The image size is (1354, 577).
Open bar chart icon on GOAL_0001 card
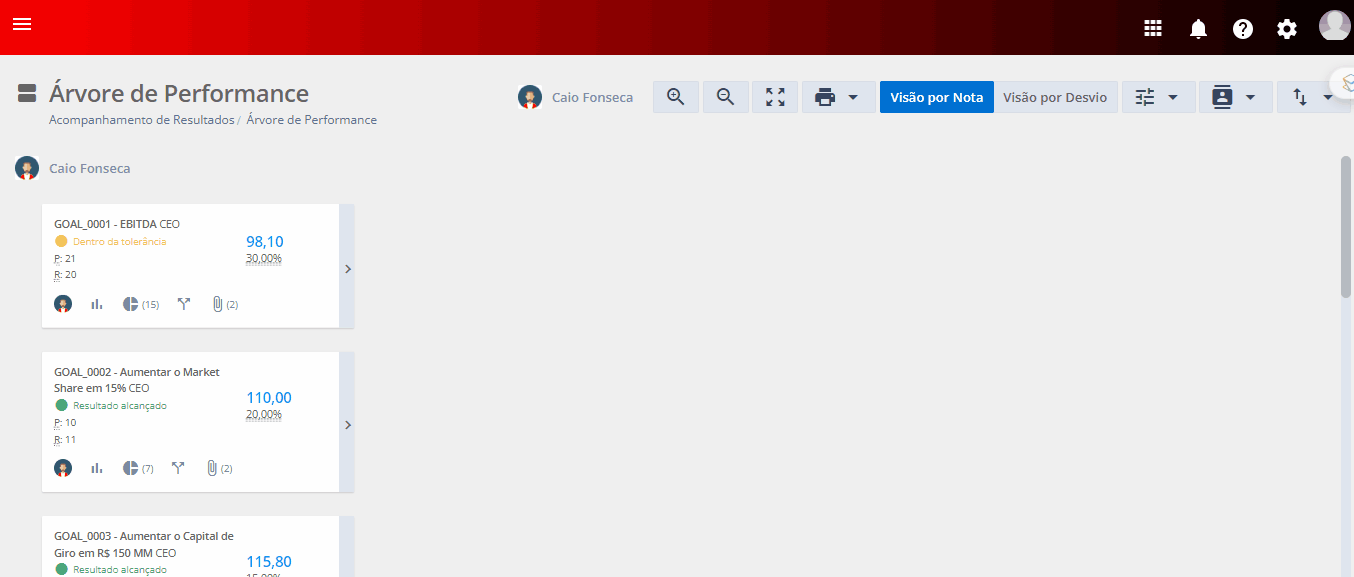(97, 304)
